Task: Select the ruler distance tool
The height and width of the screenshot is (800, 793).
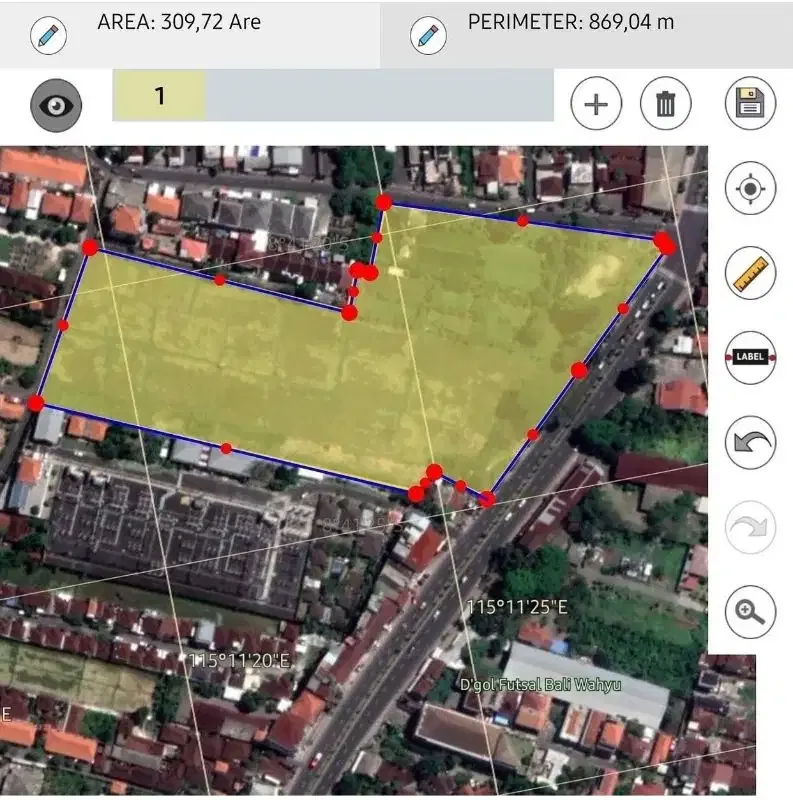Action: 750,273
